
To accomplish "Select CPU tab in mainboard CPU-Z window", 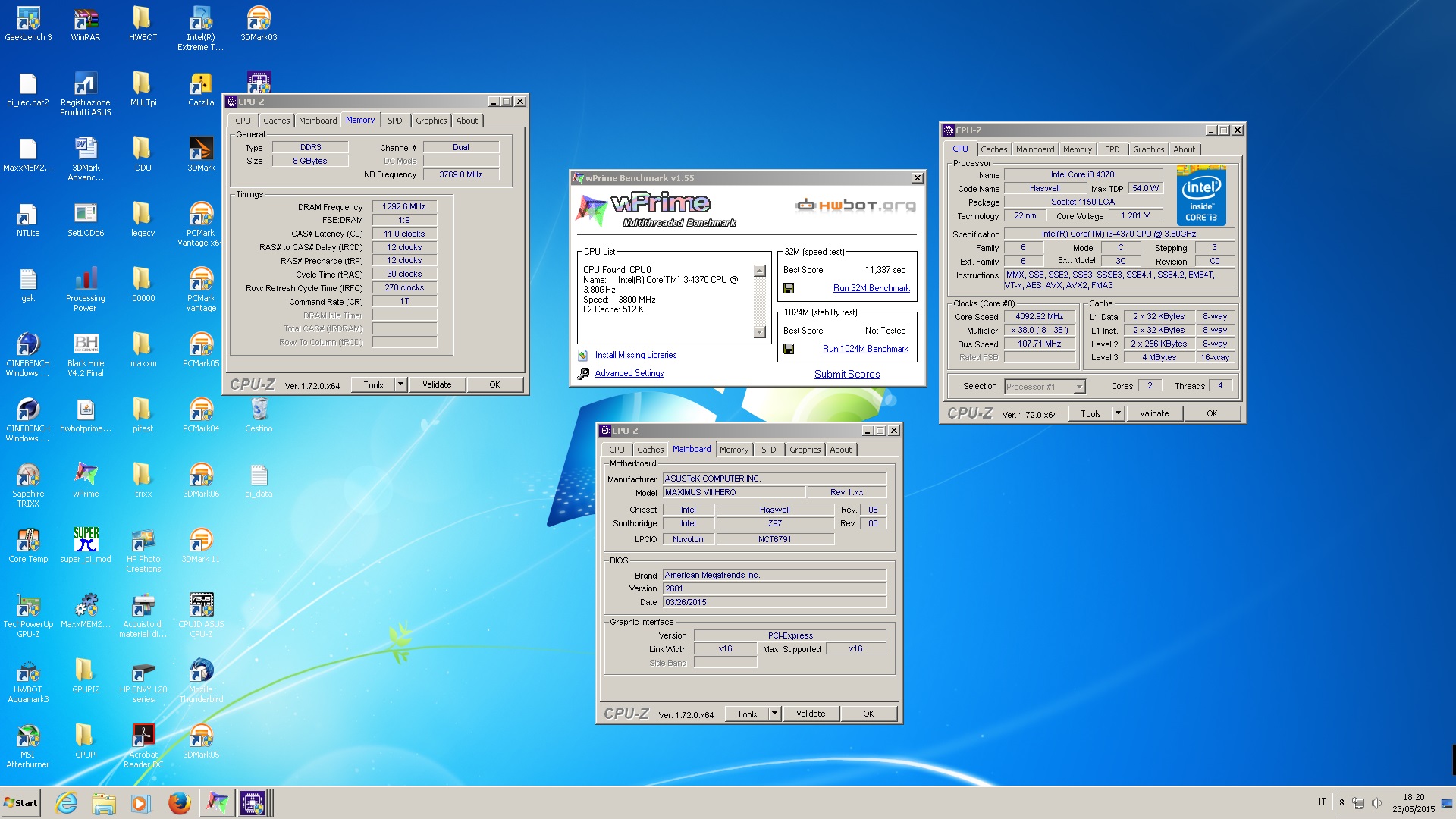I will tap(617, 450).
